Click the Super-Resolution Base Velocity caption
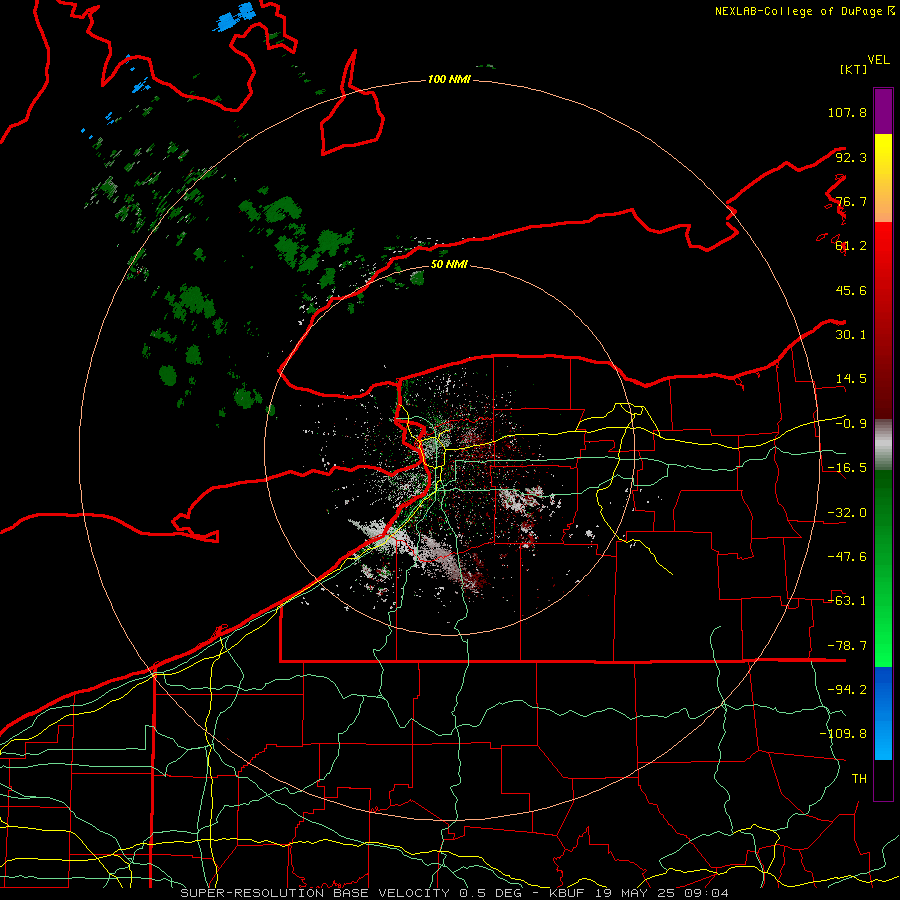The image size is (900, 900). (455, 893)
